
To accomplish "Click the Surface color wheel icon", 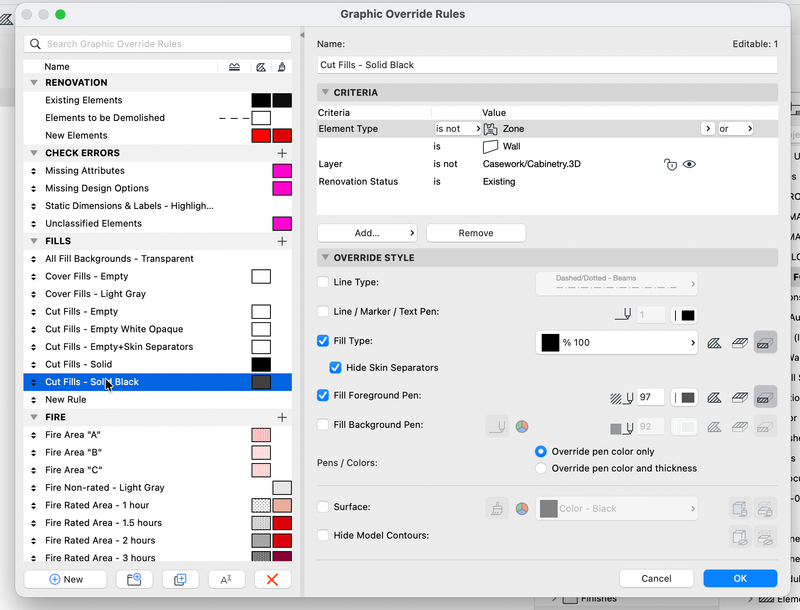I will 522,509.
